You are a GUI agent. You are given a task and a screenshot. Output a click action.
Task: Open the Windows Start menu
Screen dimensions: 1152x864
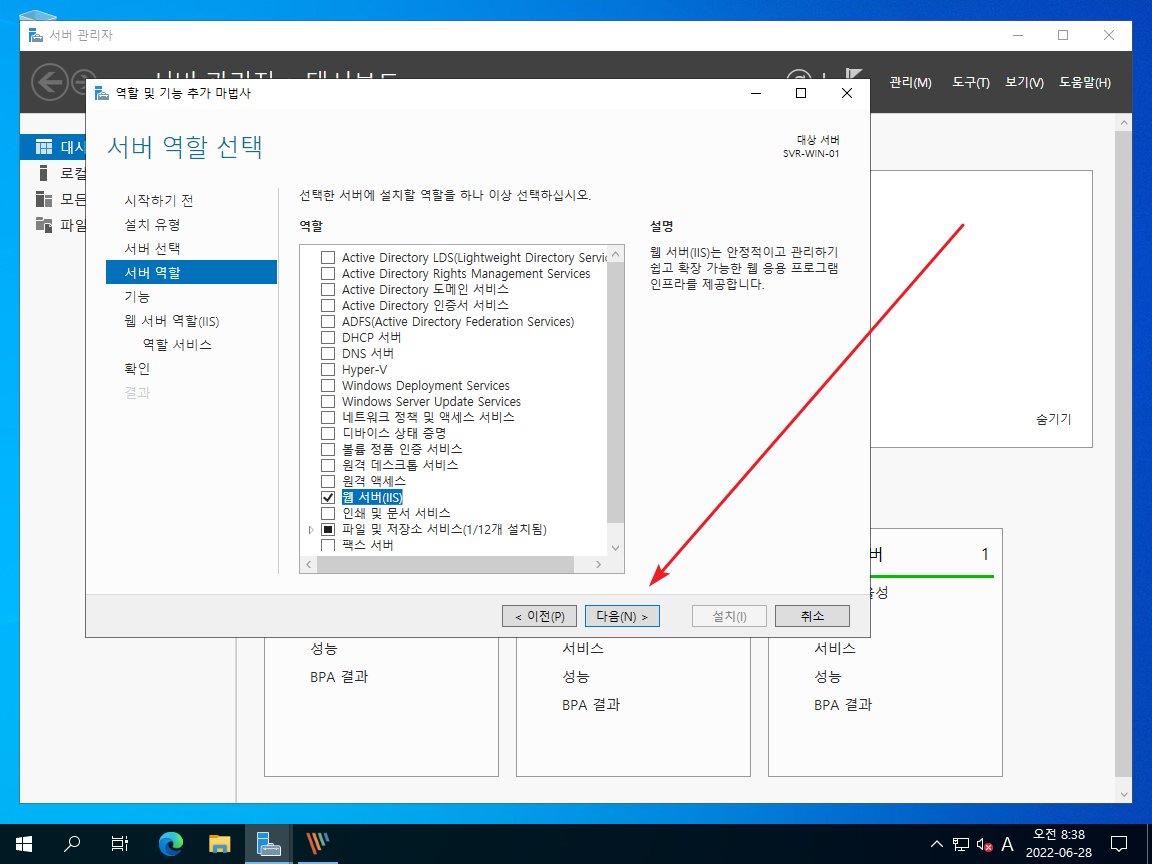(x=24, y=843)
